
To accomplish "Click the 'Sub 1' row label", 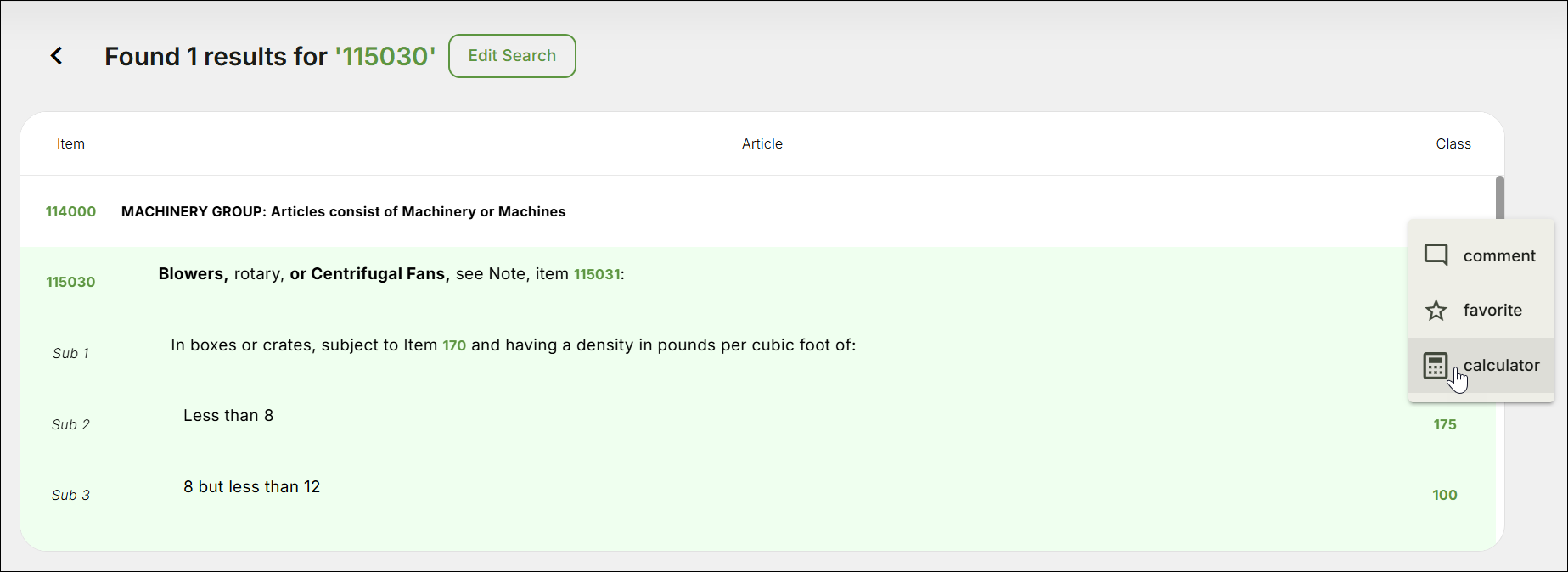I will point(70,353).
